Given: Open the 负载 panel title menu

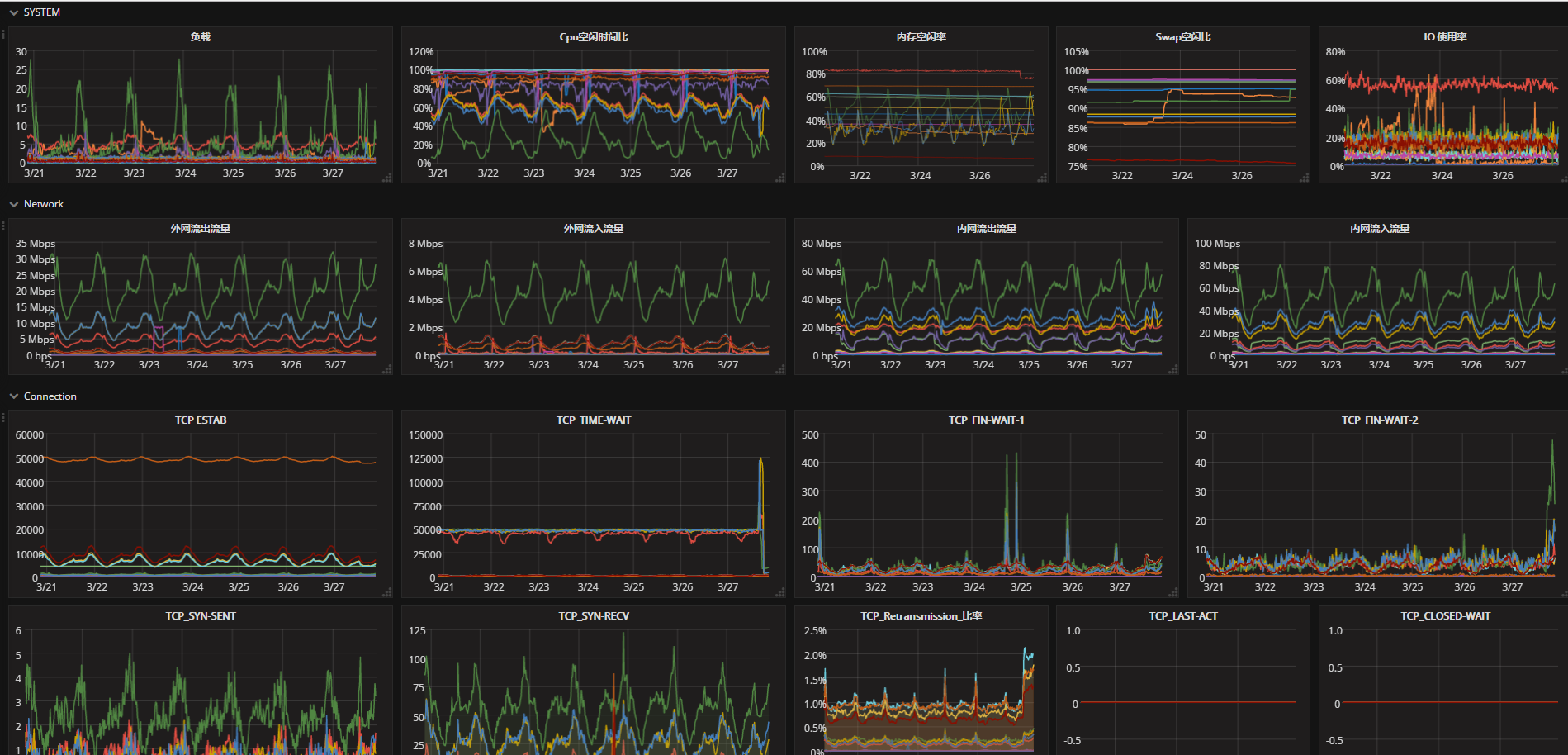Looking at the screenshot, I should click(x=201, y=37).
